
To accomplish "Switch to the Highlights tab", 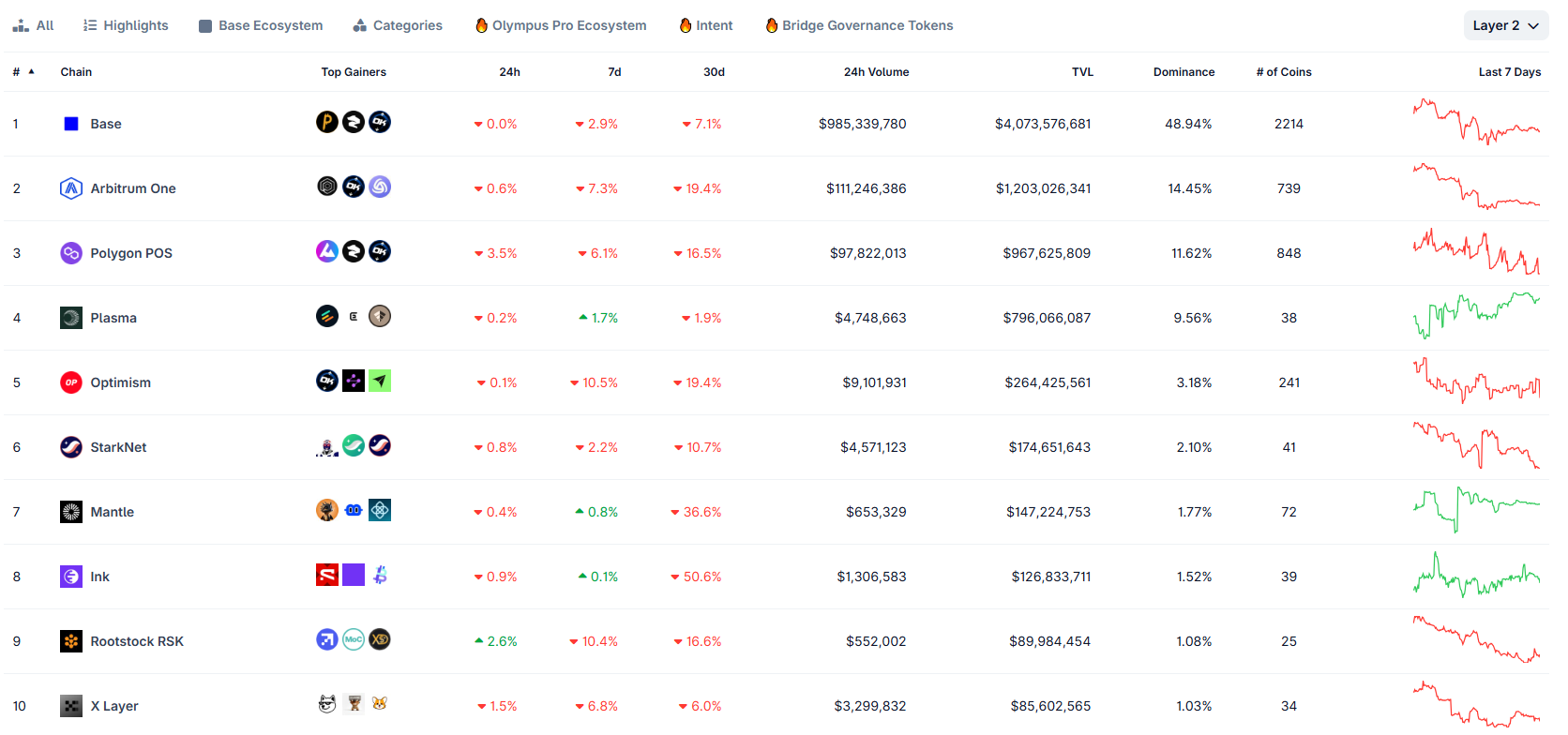I will coord(126,25).
